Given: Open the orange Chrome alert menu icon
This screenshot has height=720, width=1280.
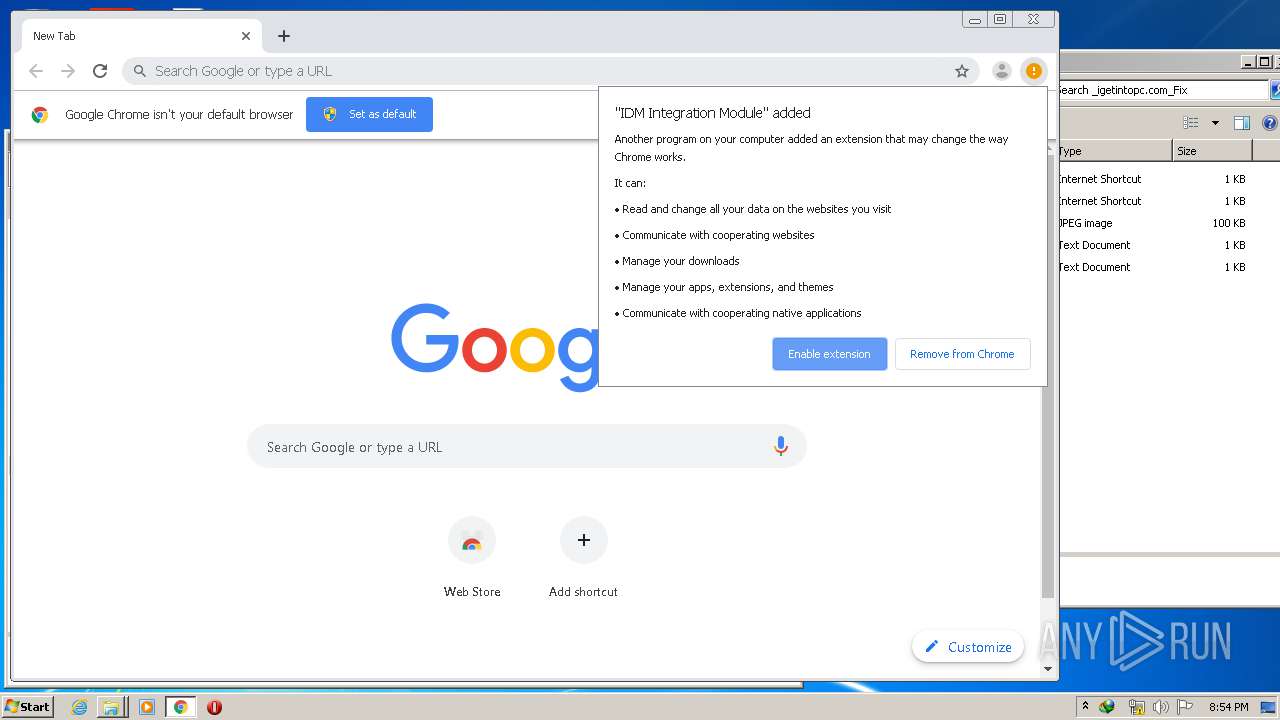Looking at the screenshot, I should click(x=1033, y=71).
